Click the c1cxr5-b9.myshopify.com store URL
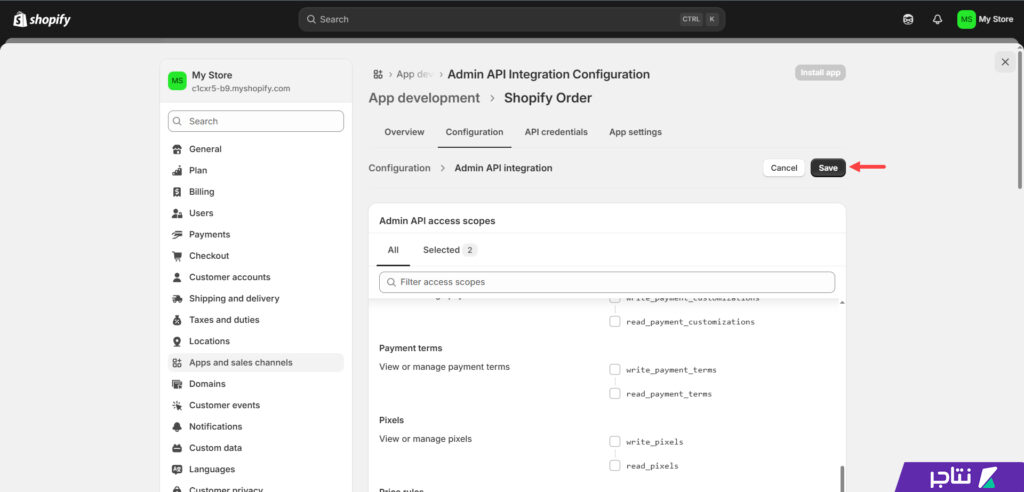 coord(241,88)
